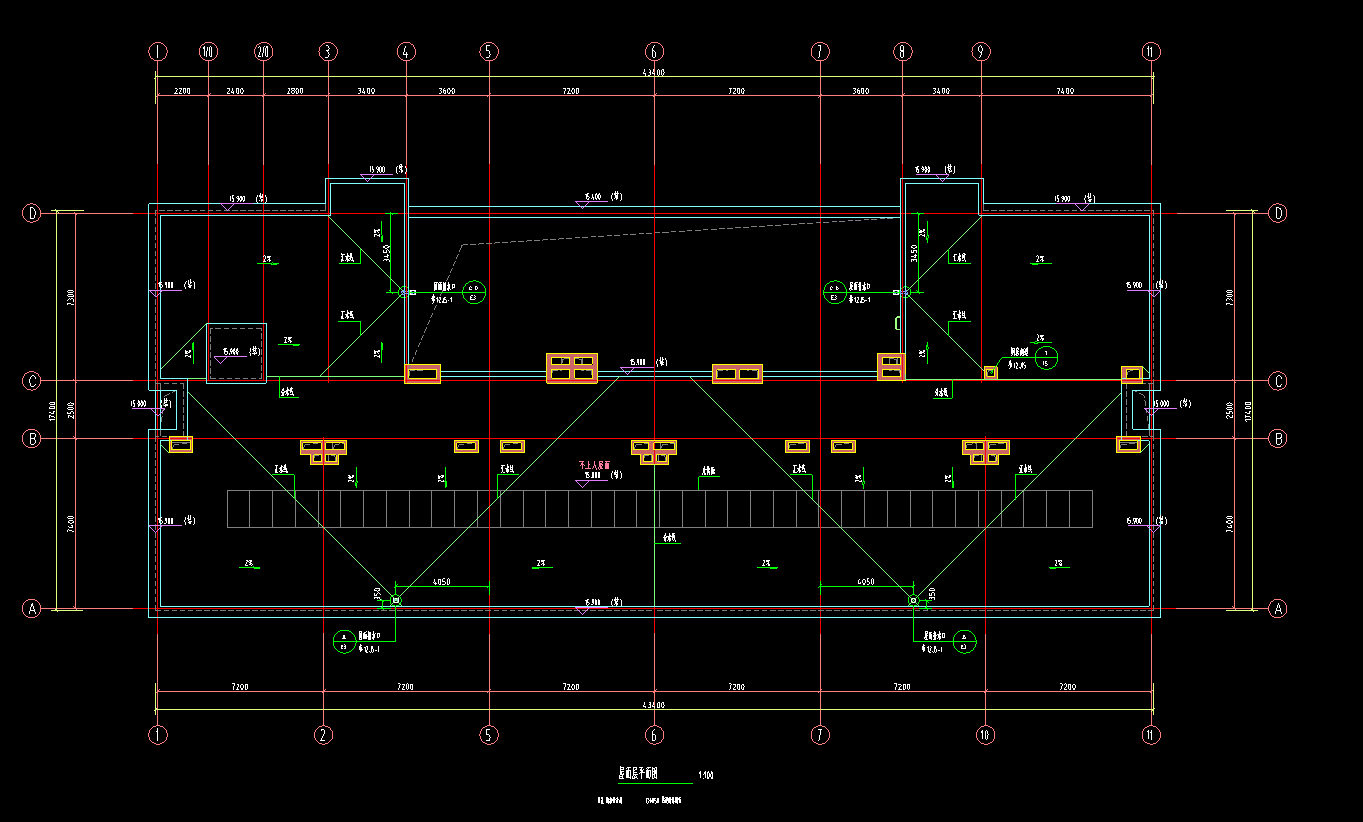
Task: Click the detail callout circle near axis 9
Action: pos(1045,357)
